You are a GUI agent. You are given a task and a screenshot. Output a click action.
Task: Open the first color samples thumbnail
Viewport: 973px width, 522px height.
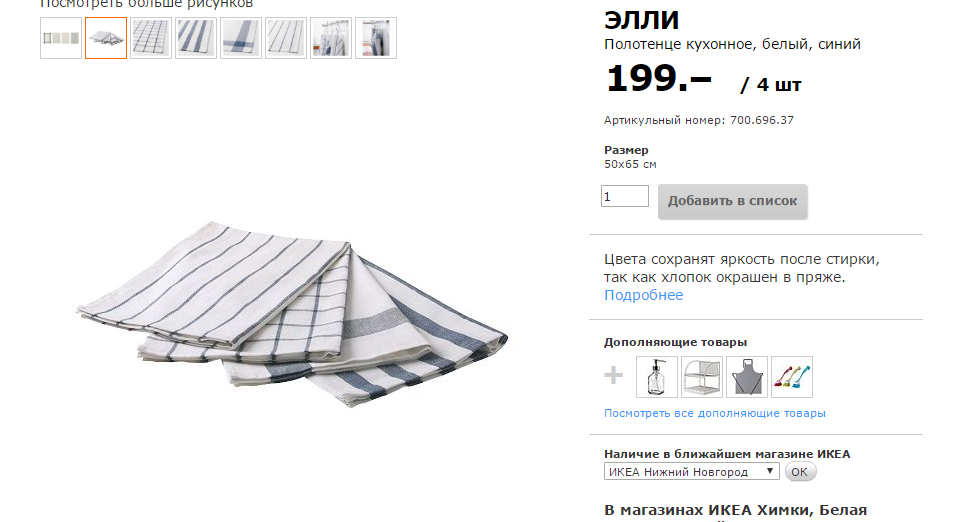[61, 38]
